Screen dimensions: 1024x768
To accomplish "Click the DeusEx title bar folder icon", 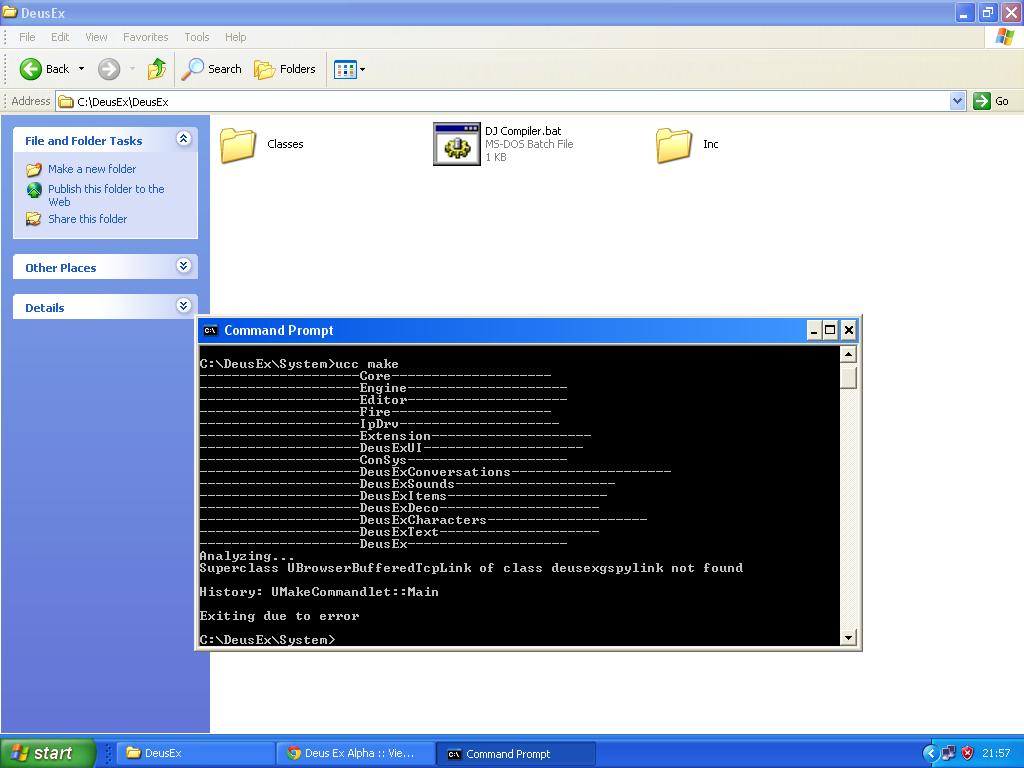I will pyautogui.click(x=10, y=12).
